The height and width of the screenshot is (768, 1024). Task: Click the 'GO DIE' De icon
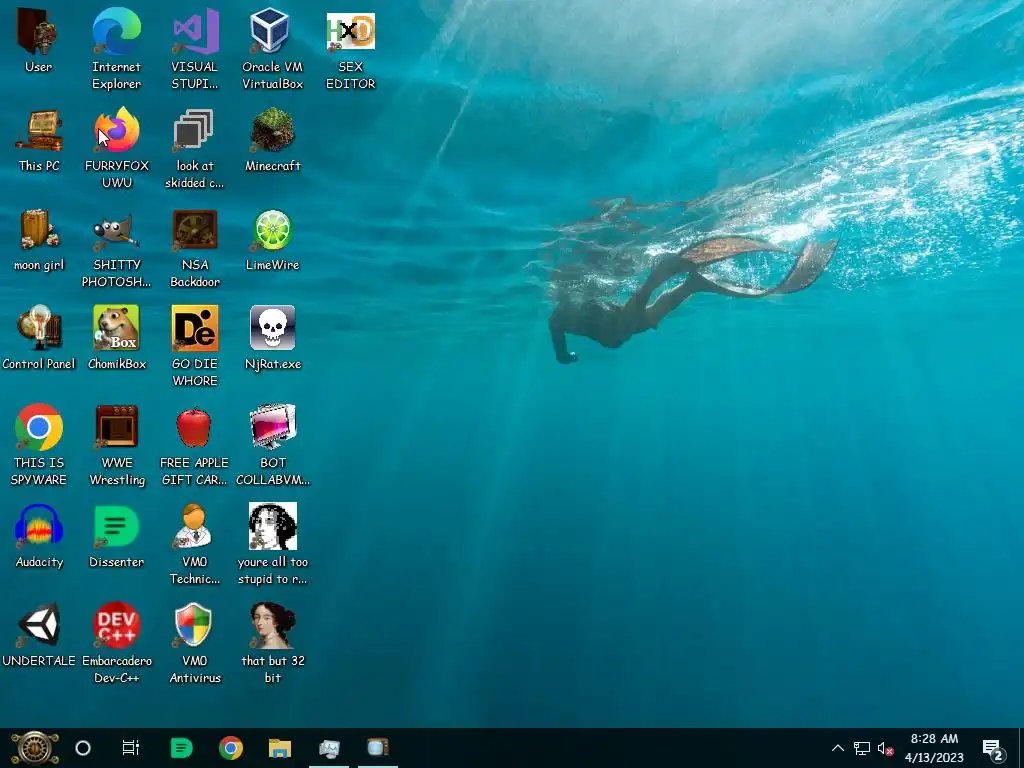(195, 346)
